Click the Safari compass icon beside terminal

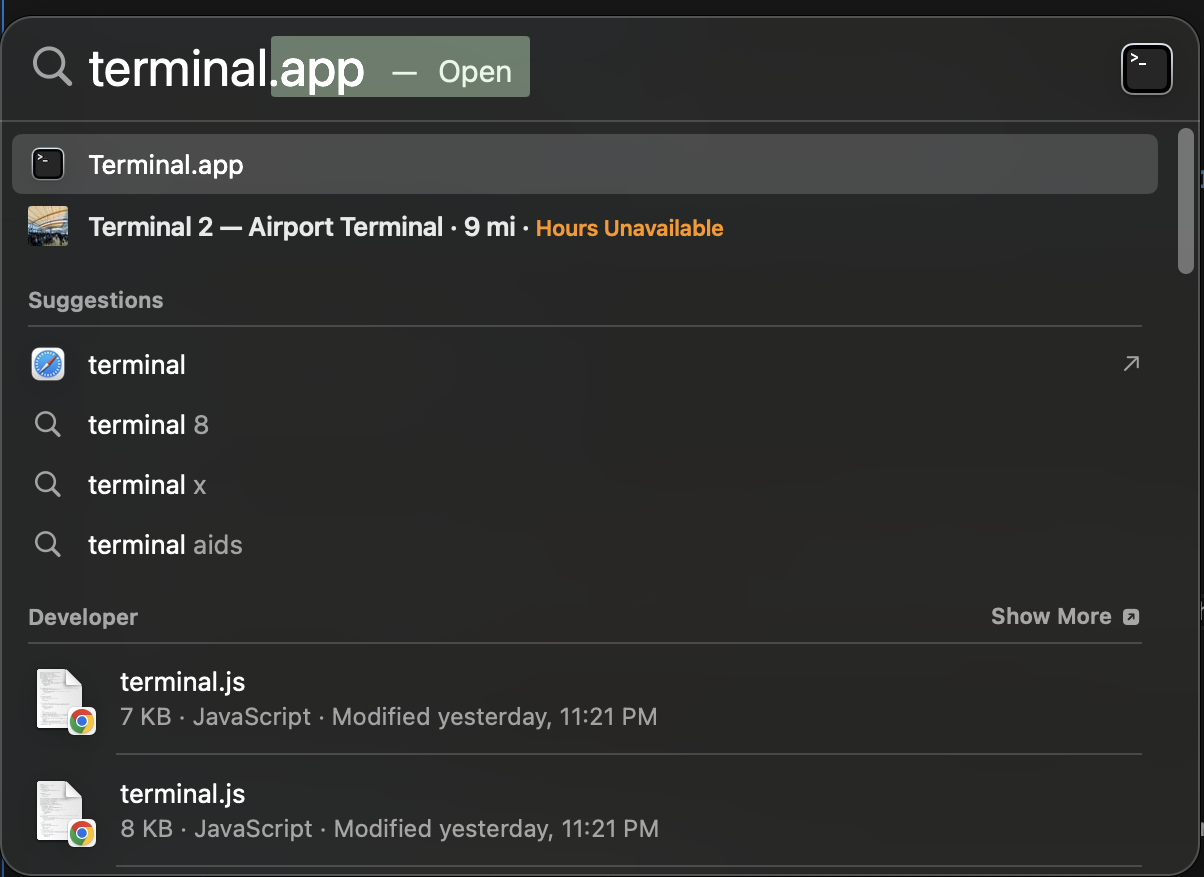[48, 364]
